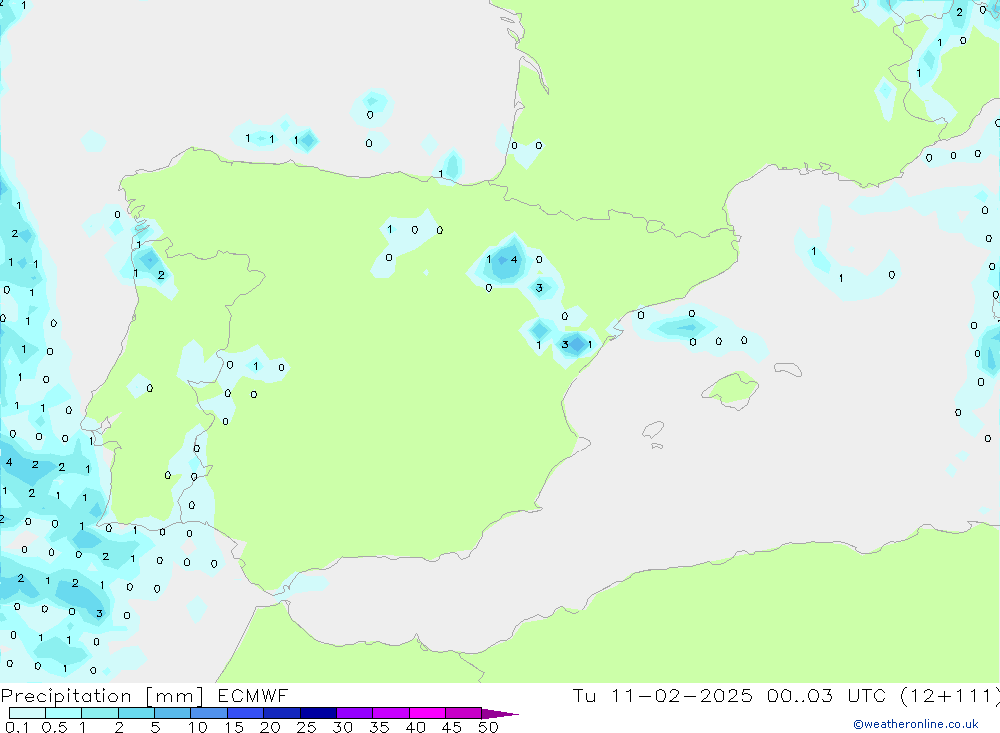
Task: Click the 2–5 mm legend color swatch
Action: point(136,713)
